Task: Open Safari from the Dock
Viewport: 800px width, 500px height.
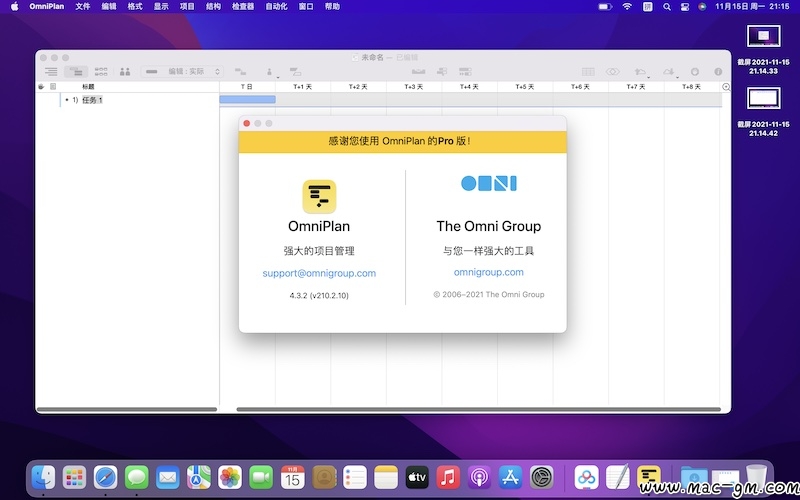Action: pos(106,478)
